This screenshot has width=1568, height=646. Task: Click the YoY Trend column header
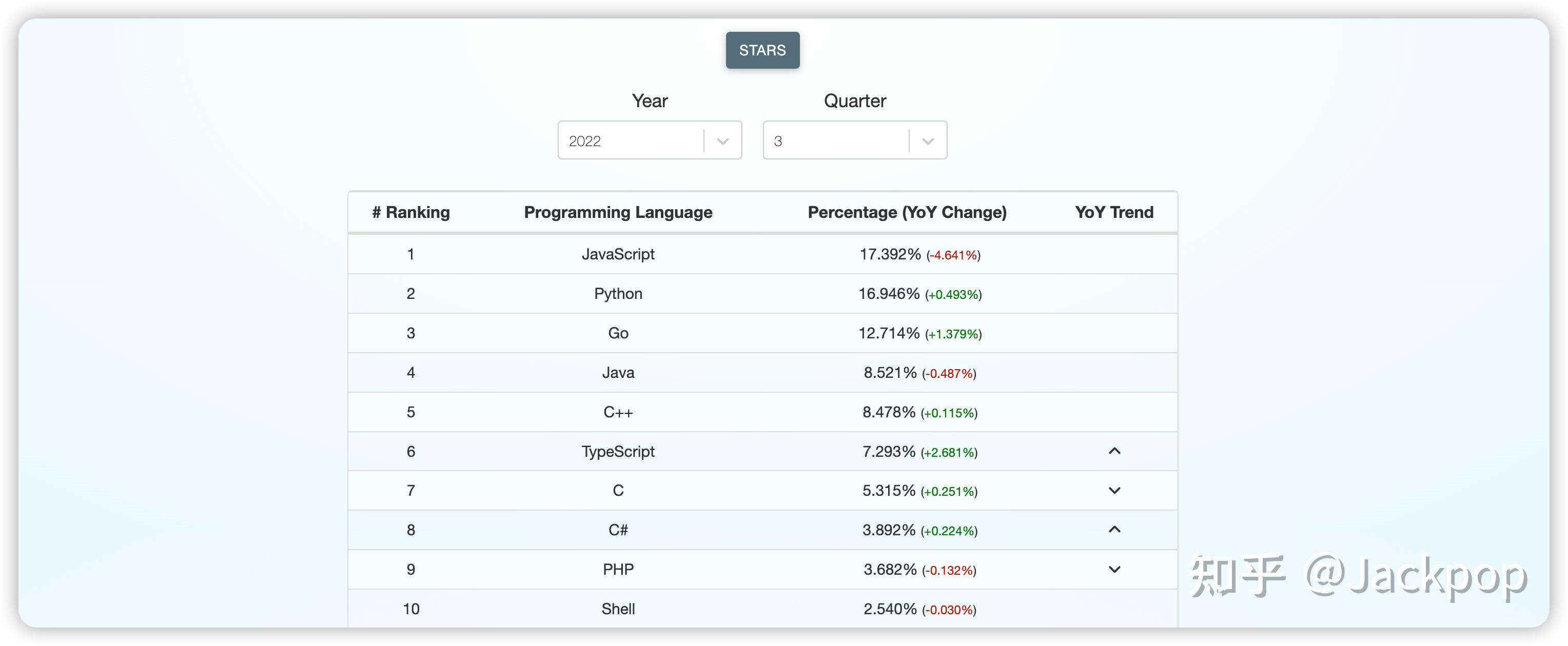click(1113, 212)
